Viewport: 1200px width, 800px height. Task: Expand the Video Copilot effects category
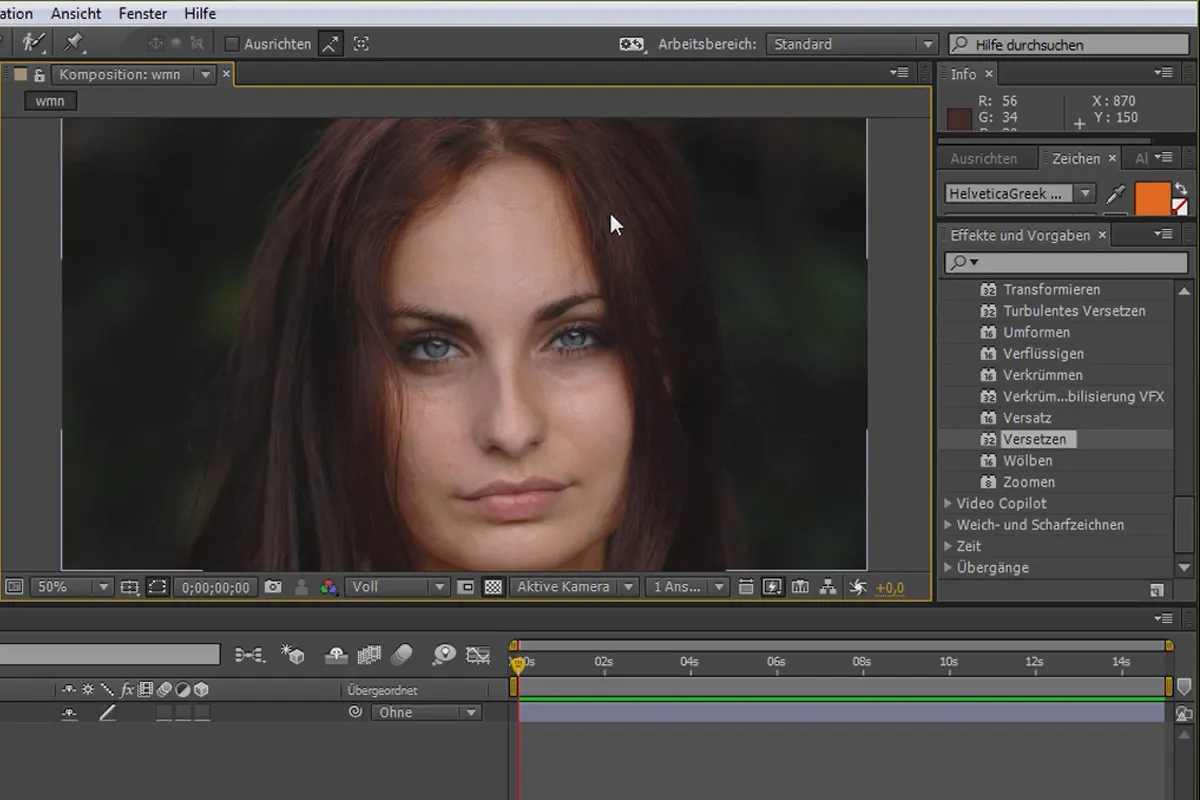(x=949, y=504)
